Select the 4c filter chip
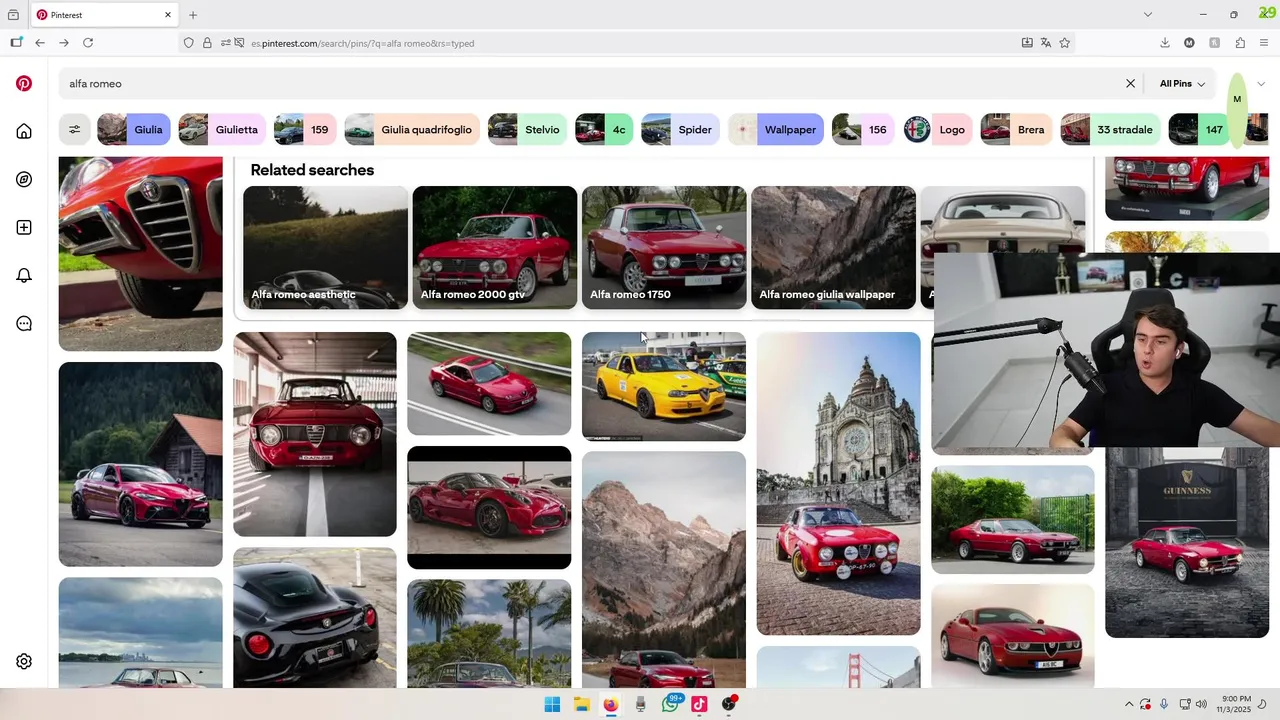The width and height of the screenshot is (1280, 720). 604,130
